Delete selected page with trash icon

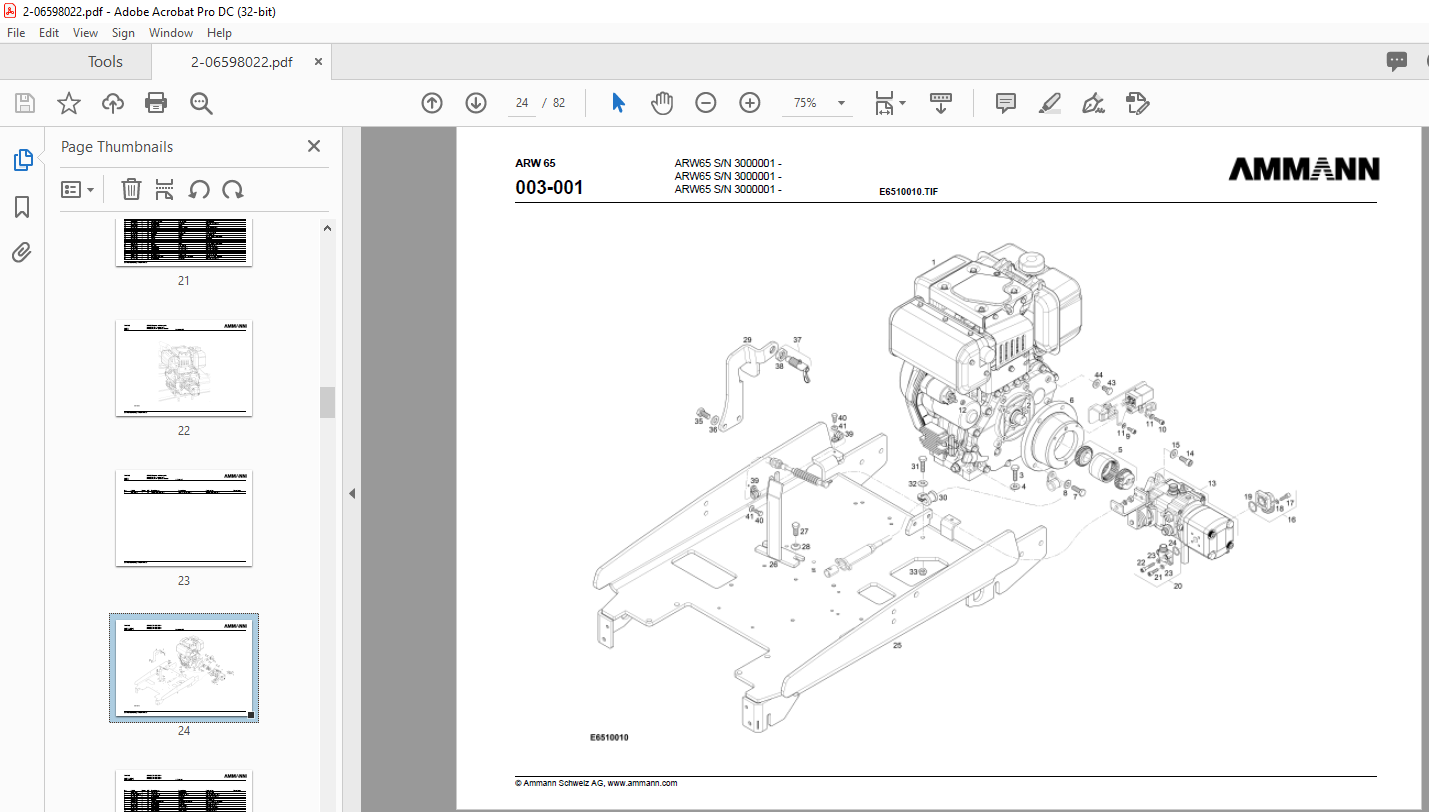click(131, 189)
